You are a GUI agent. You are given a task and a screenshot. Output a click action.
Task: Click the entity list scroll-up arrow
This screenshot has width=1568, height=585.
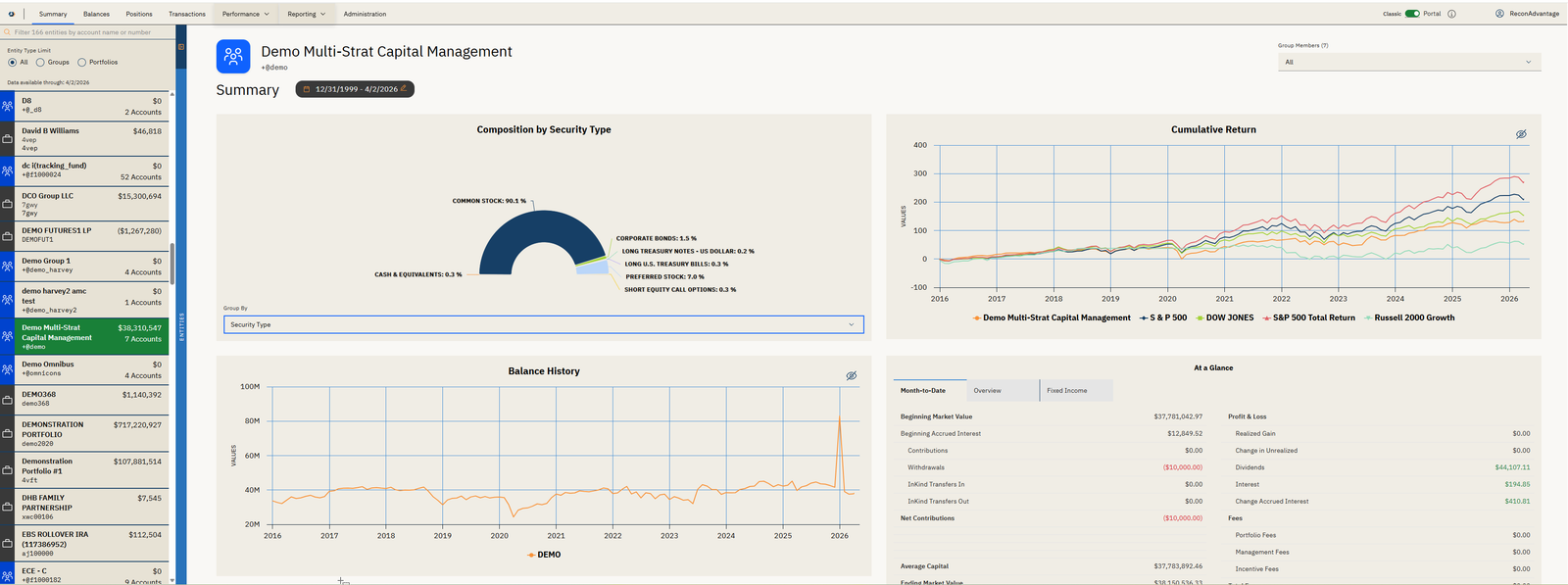pos(171,94)
